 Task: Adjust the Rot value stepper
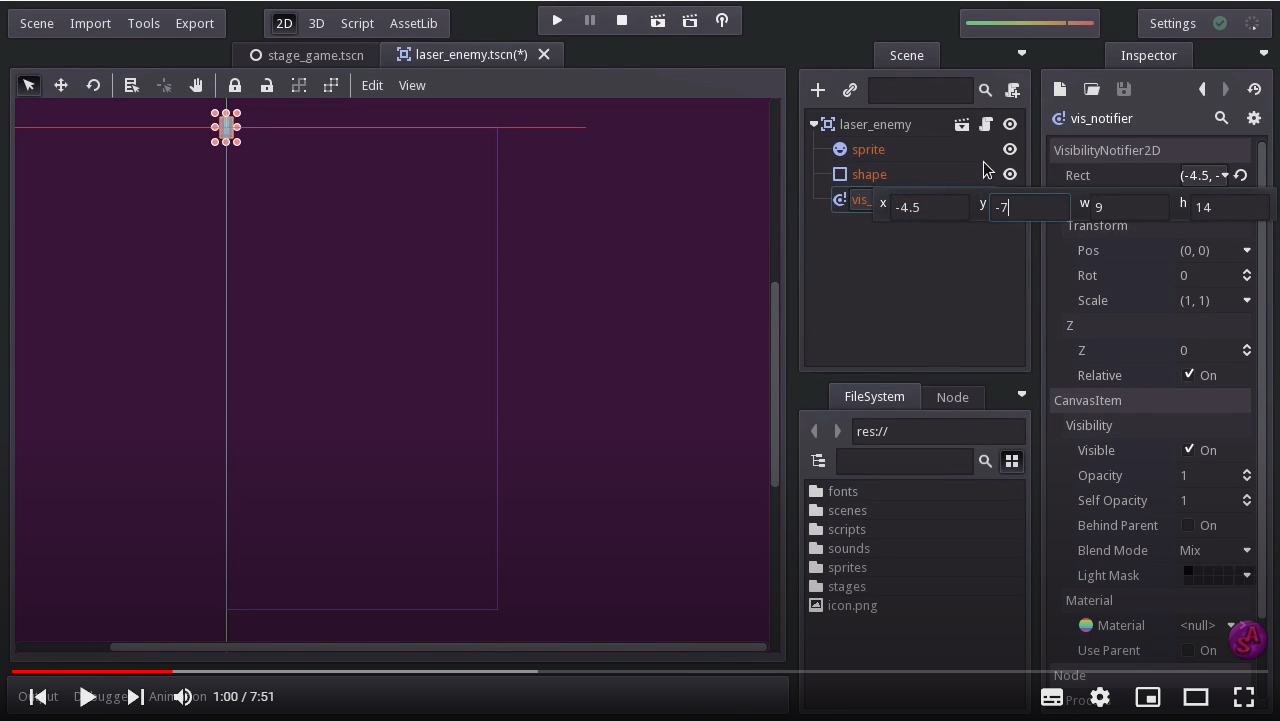click(1247, 275)
